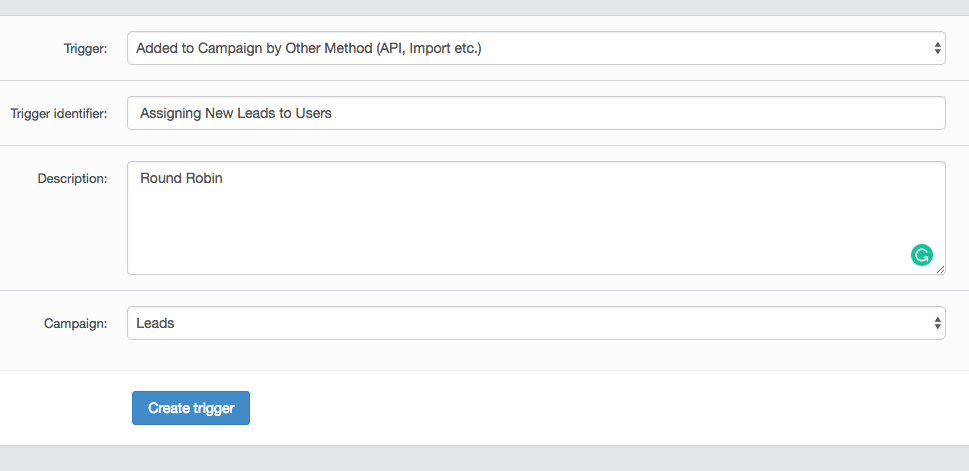
Task: Click the green Grammarly icon in Description
Action: coord(921,255)
